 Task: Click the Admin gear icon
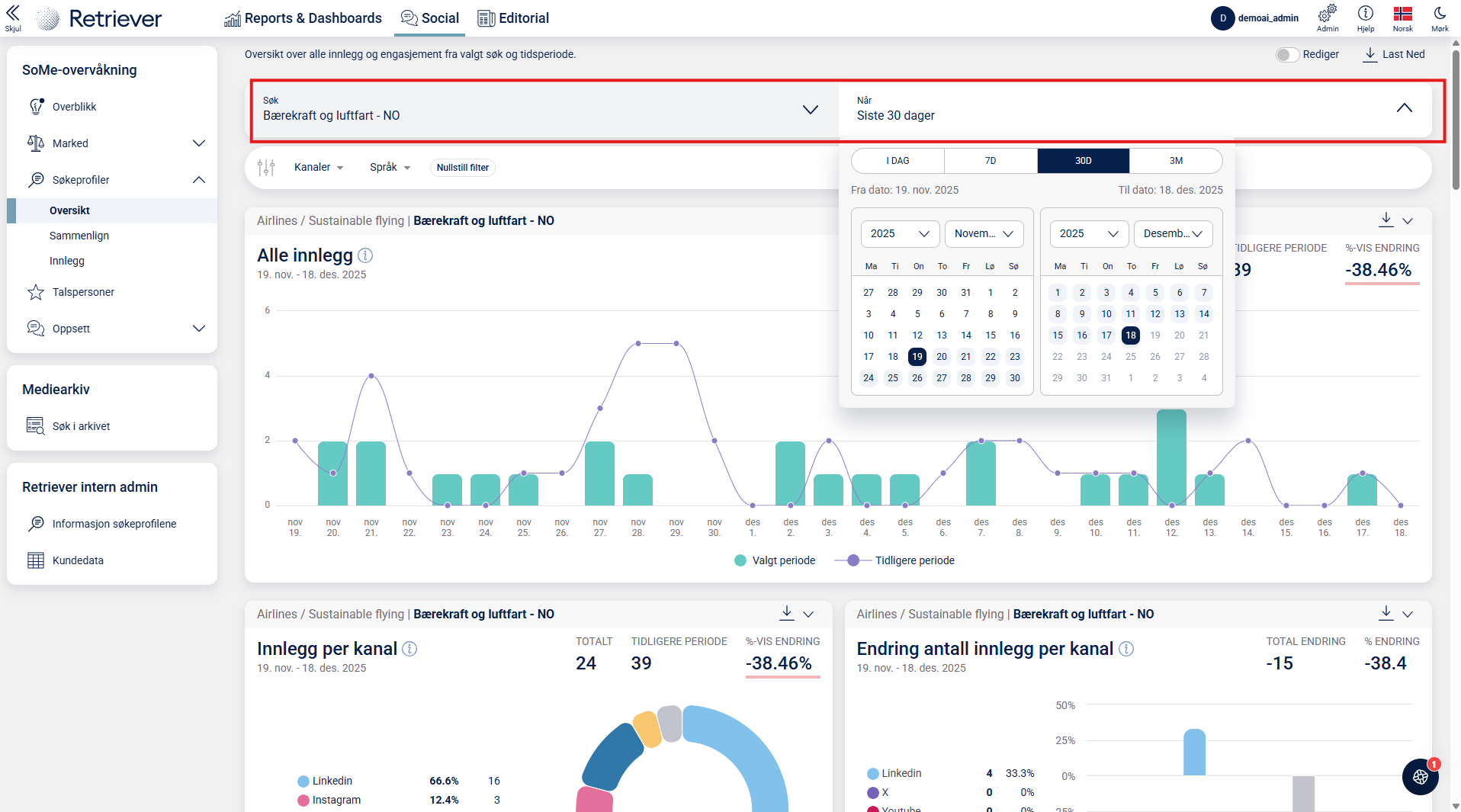(x=1327, y=14)
